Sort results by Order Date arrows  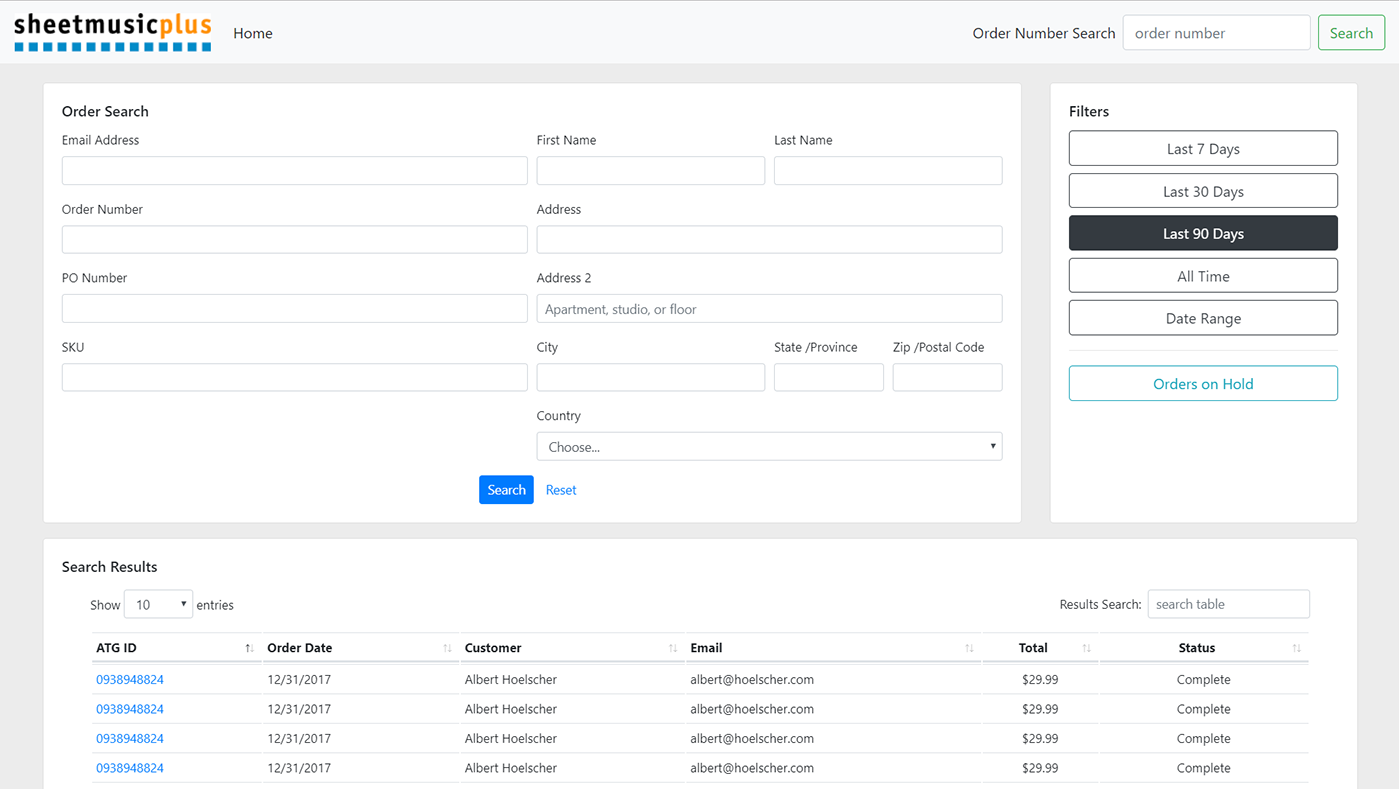click(447, 648)
